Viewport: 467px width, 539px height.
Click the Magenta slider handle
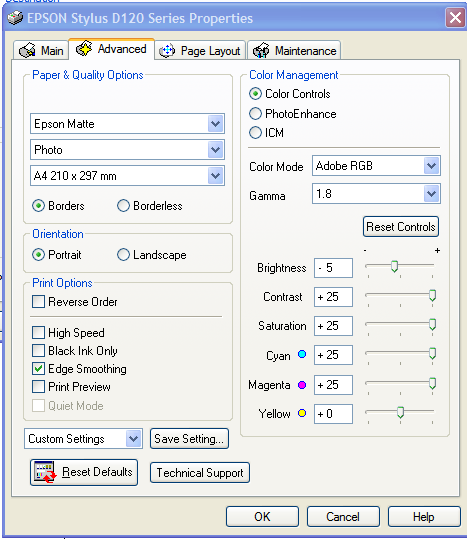(x=432, y=383)
